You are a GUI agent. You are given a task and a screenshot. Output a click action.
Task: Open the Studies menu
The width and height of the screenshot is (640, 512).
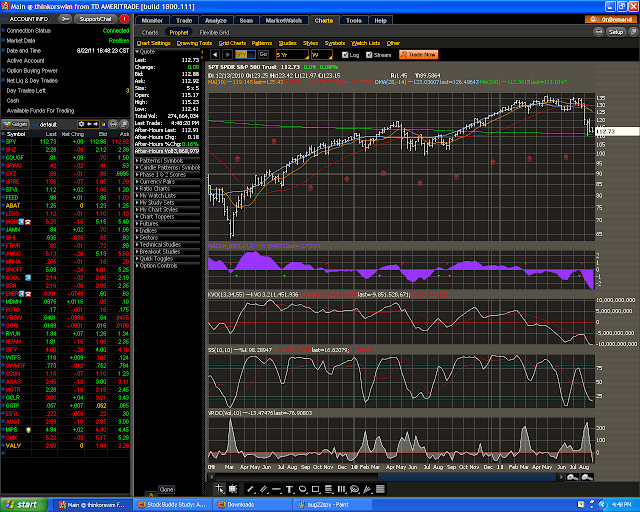(287, 43)
